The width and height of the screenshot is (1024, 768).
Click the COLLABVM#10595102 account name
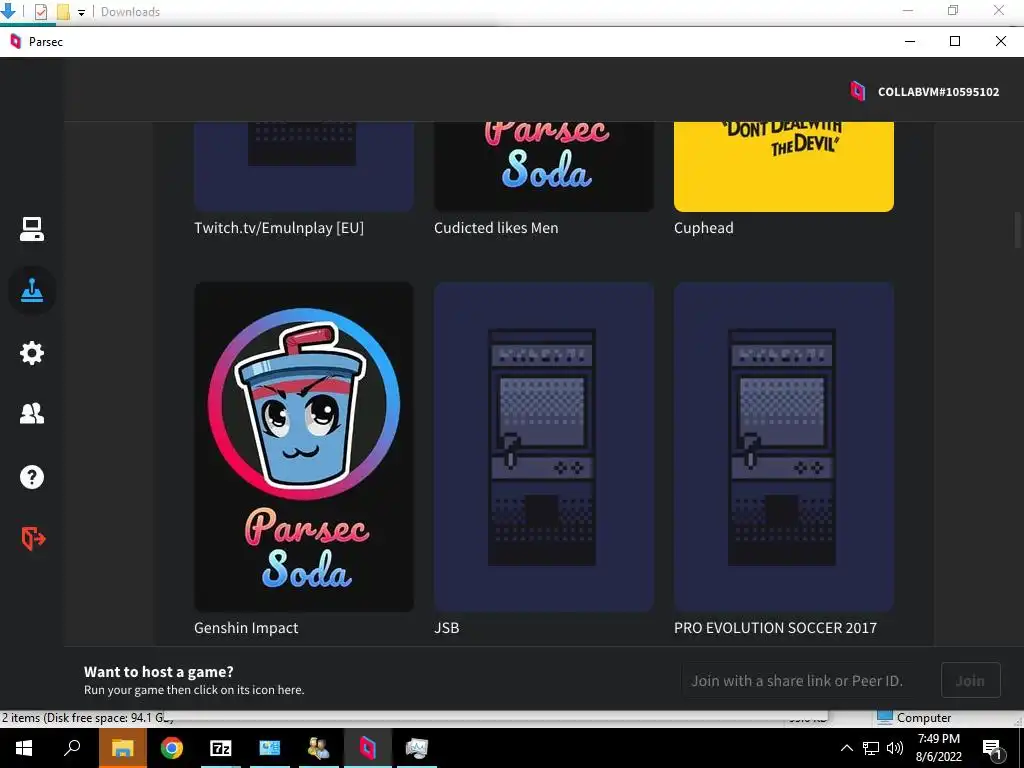coord(938,92)
